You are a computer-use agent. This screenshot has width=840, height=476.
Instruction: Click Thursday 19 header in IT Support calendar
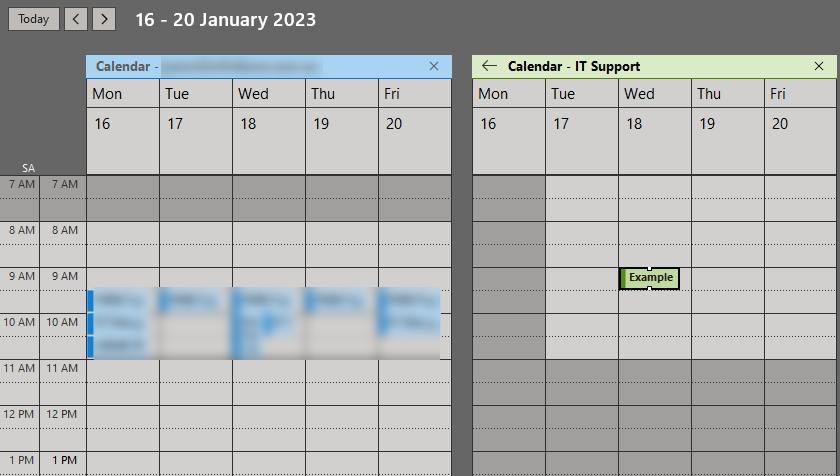[728, 125]
